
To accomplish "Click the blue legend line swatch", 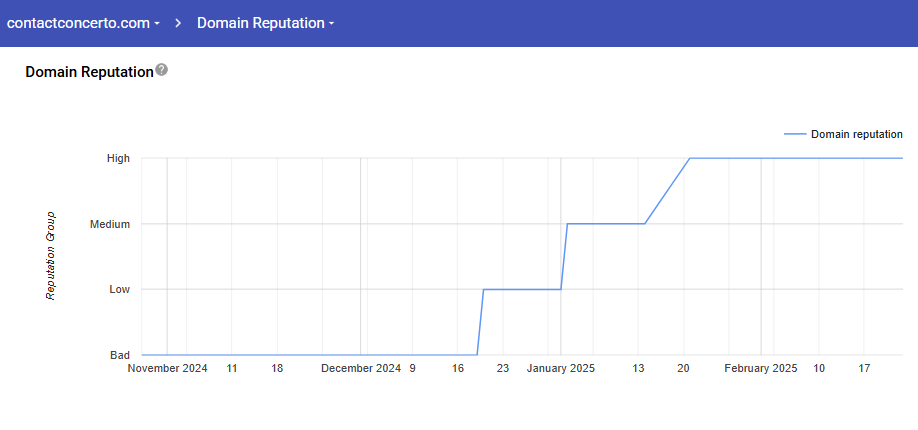I will (794, 134).
